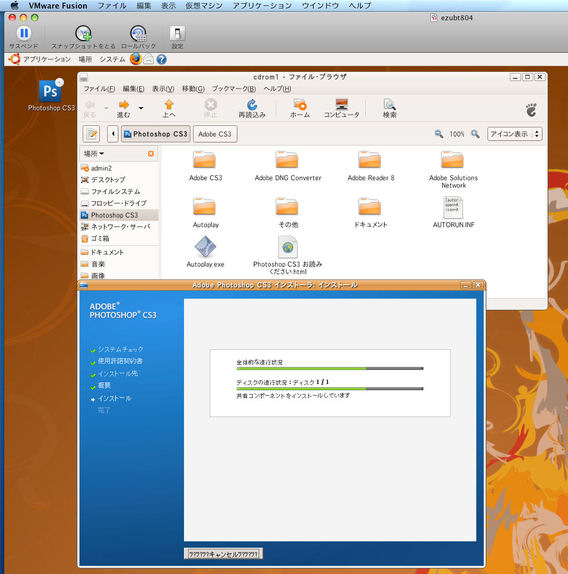Select Network Servers in sidebar
Viewport: 568px width, 574px height.
pos(119,227)
